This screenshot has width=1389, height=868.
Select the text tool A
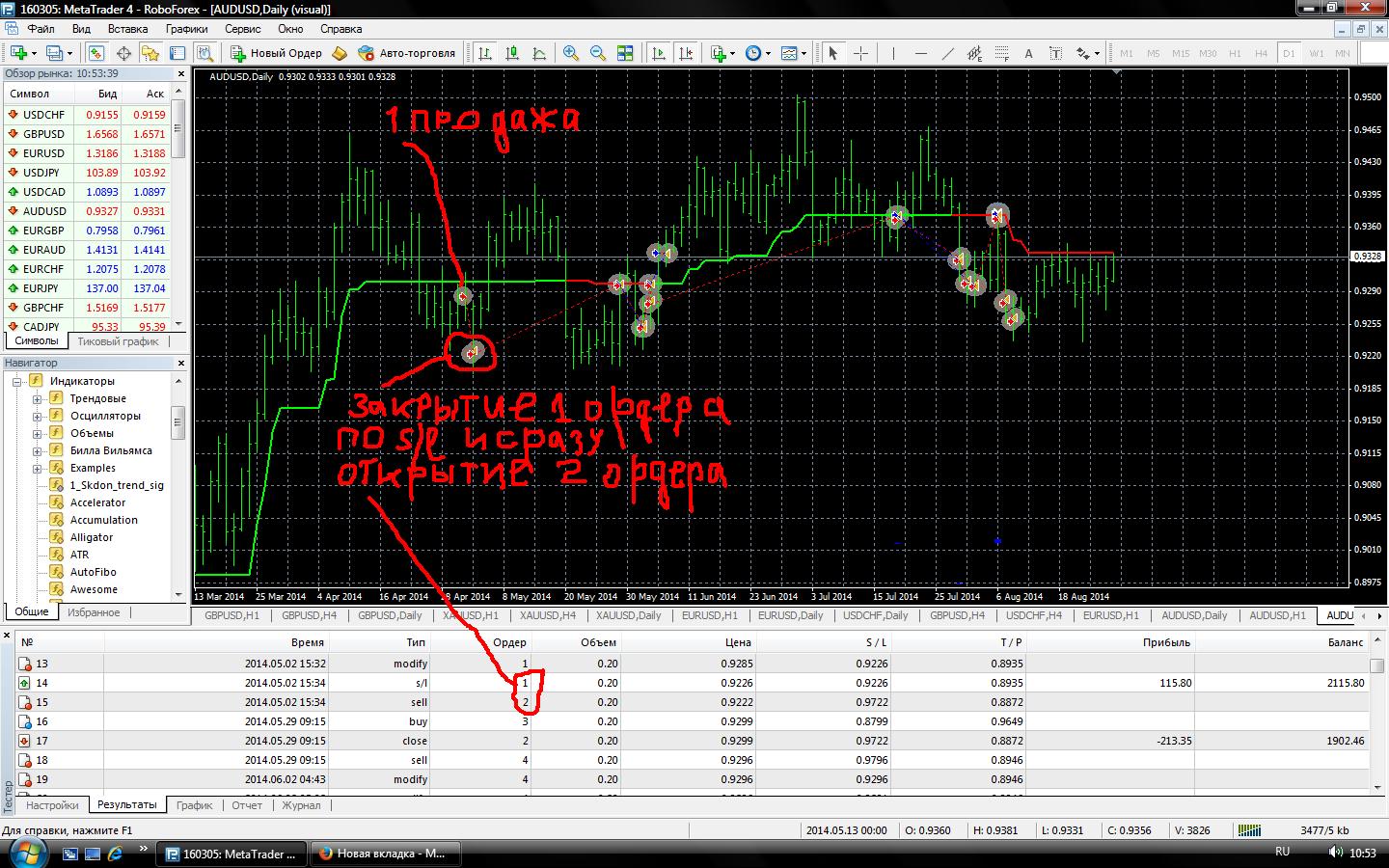(1028, 53)
